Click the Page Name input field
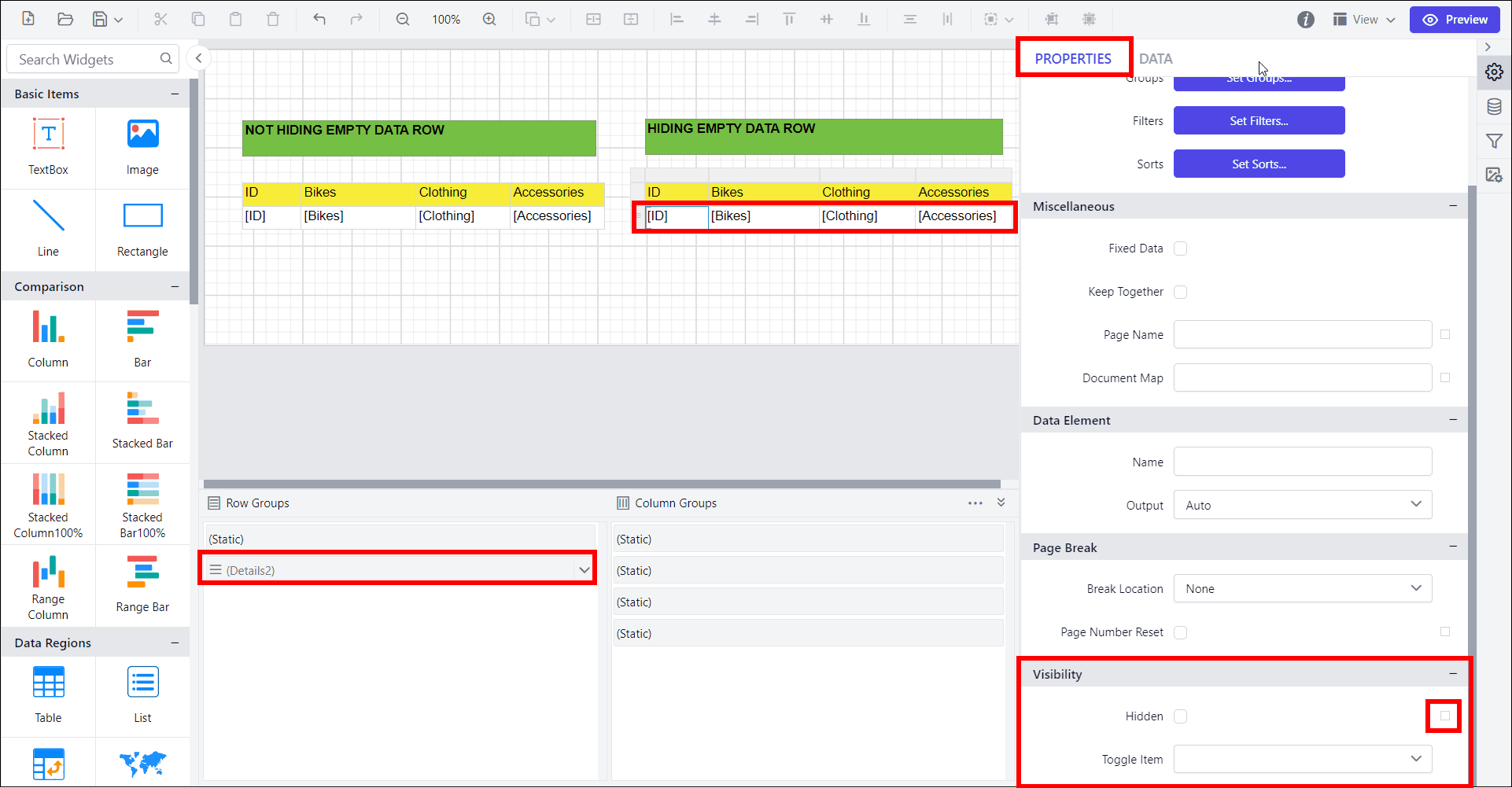Screen dimensions: 1512x788 [1302, 334]
